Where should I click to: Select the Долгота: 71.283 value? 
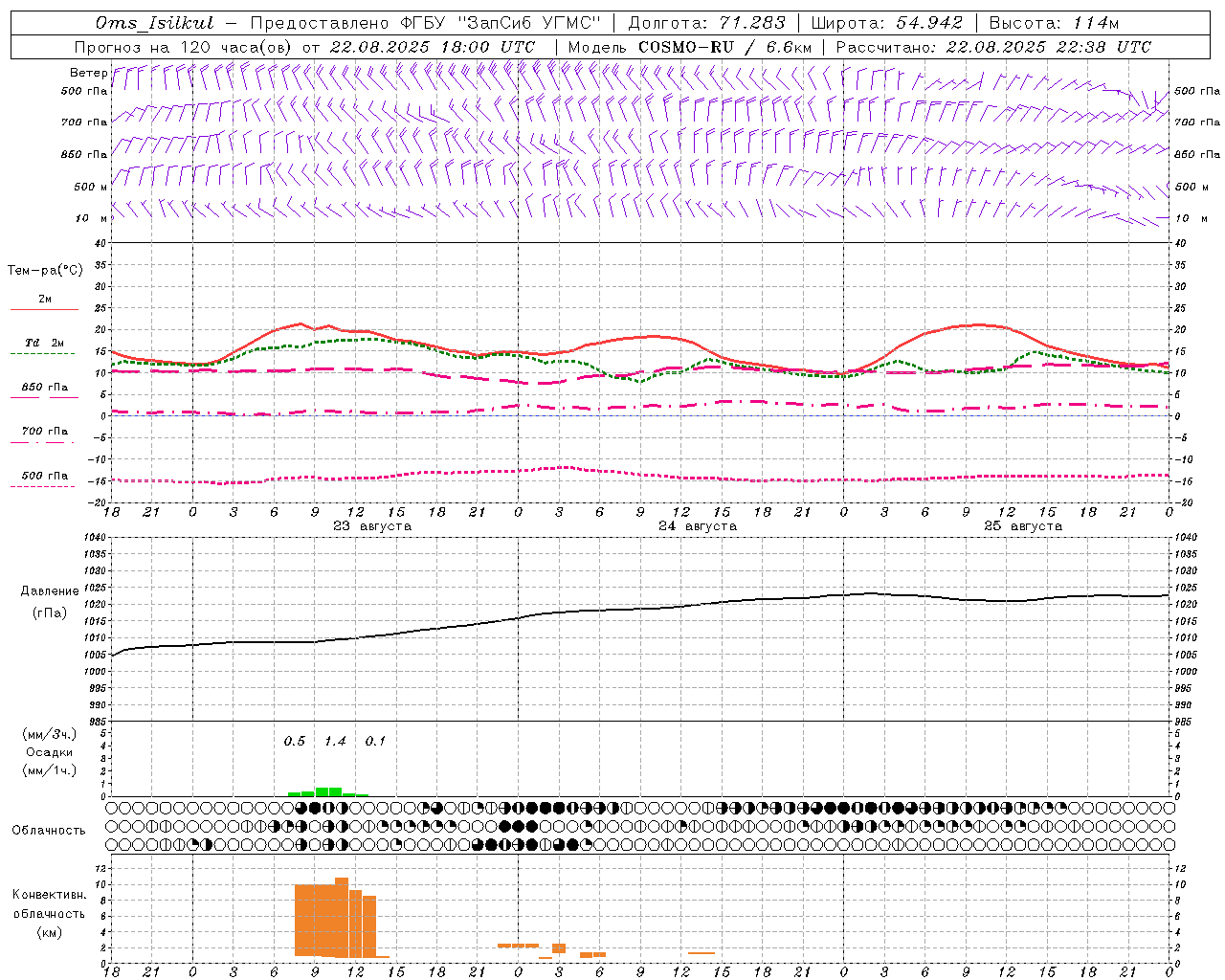(706, 23)
